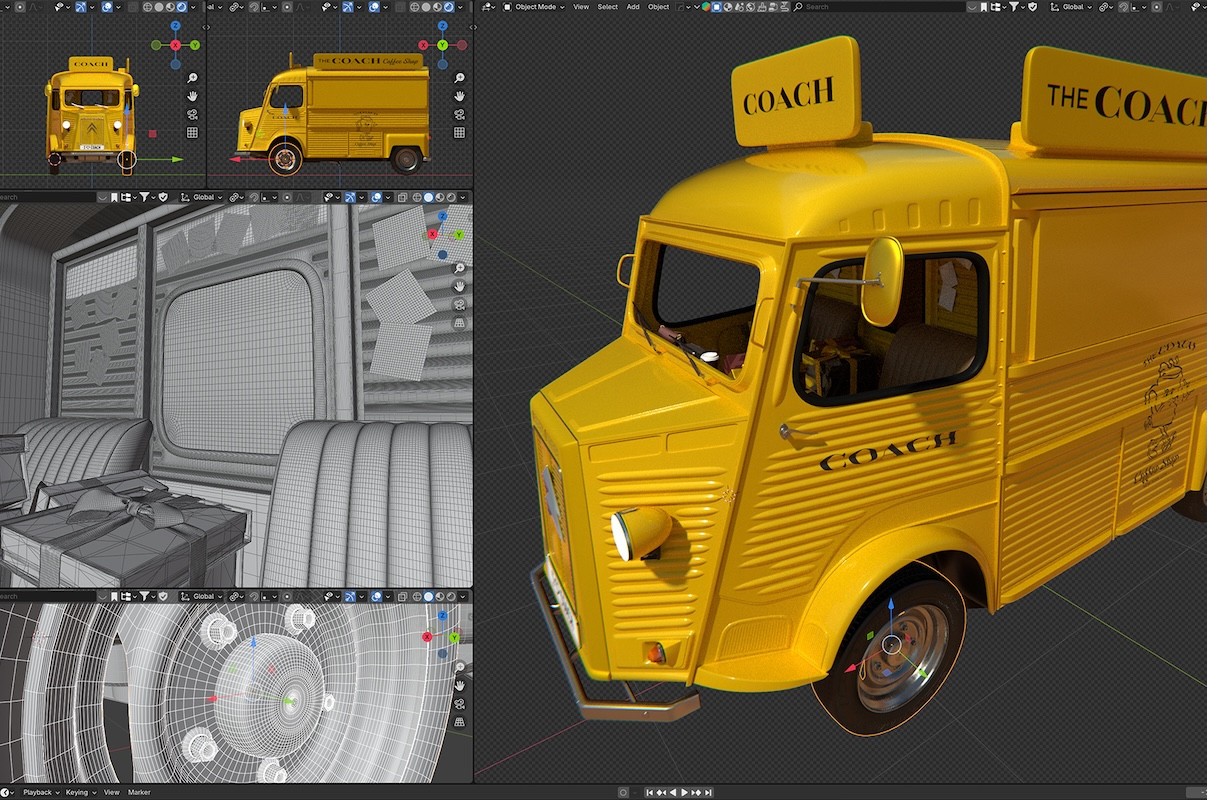Screen dimensions: 1207x800
Task: Enable auto-keying record button in timeline
Action: pyautogui.click(x=624, y=792)
